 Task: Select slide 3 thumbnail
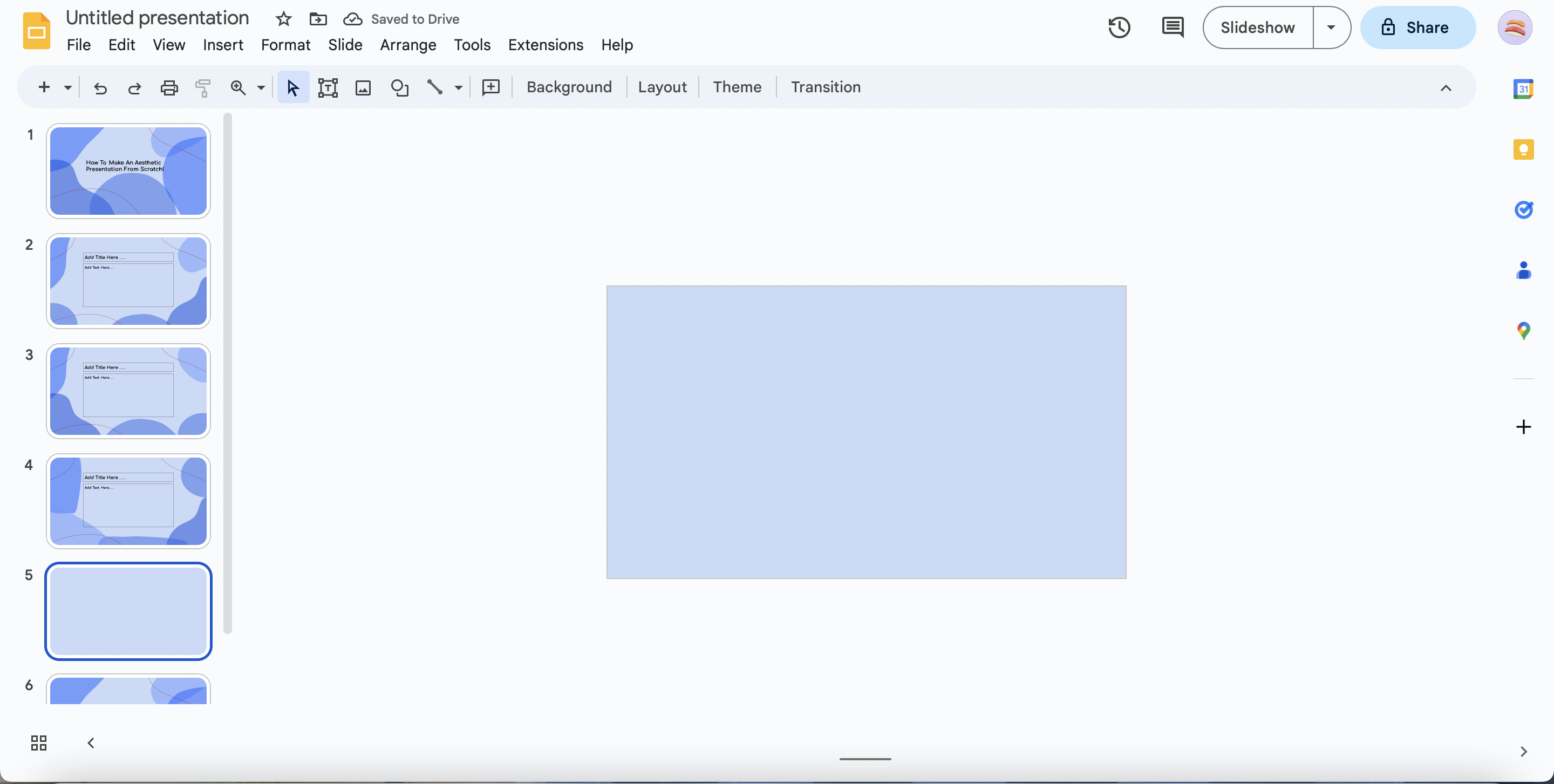tap(127, 391)
